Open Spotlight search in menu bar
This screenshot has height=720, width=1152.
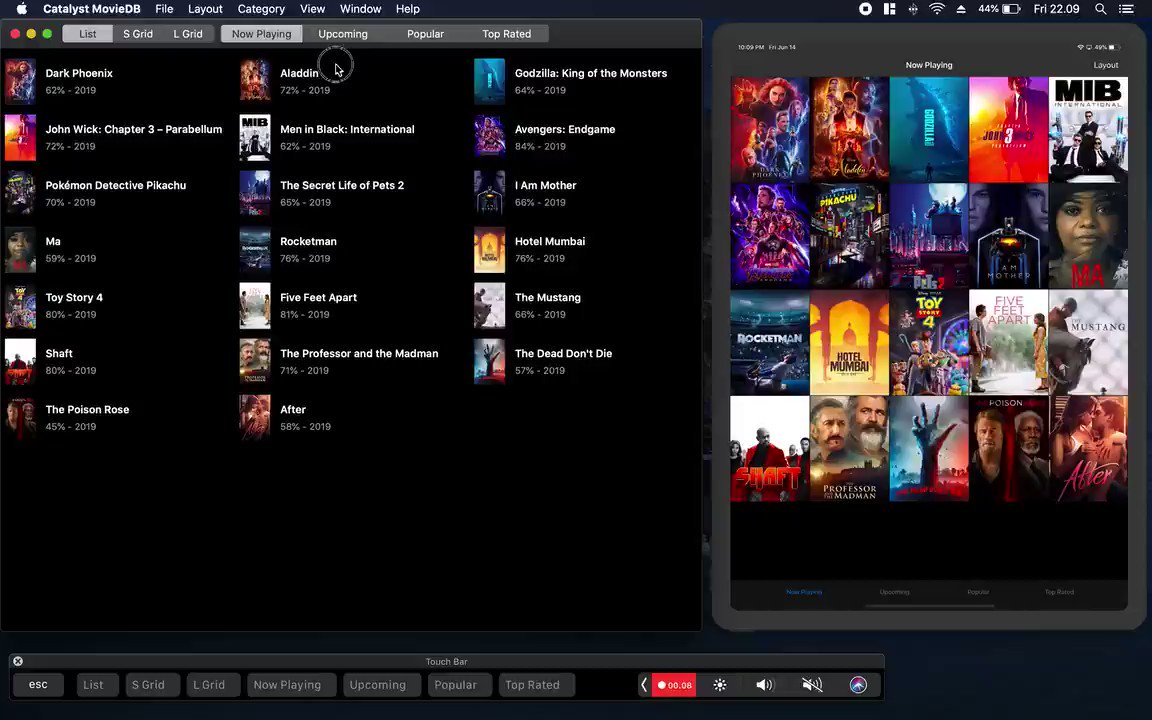point(1100,9)
